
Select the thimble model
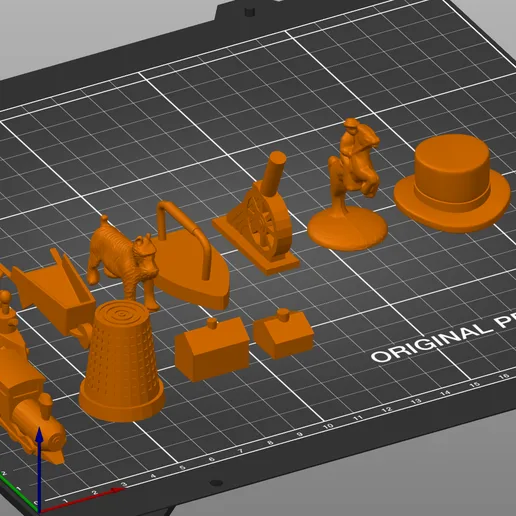122,360
